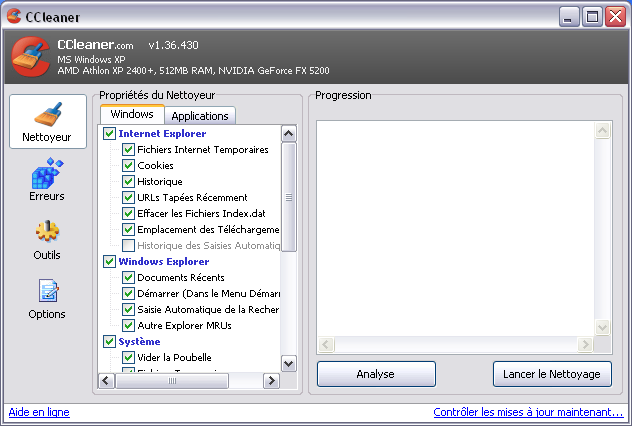Open the Outils tools section
Image resolution: width=632 pixels, height=426 pixels.
(47, 240)
